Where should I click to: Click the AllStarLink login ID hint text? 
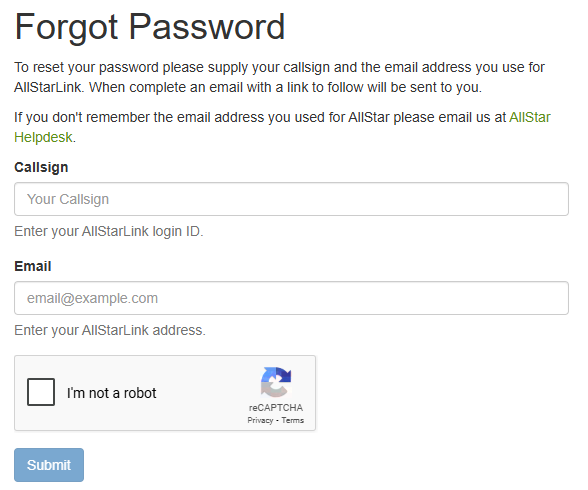click(x=109, y=231)
